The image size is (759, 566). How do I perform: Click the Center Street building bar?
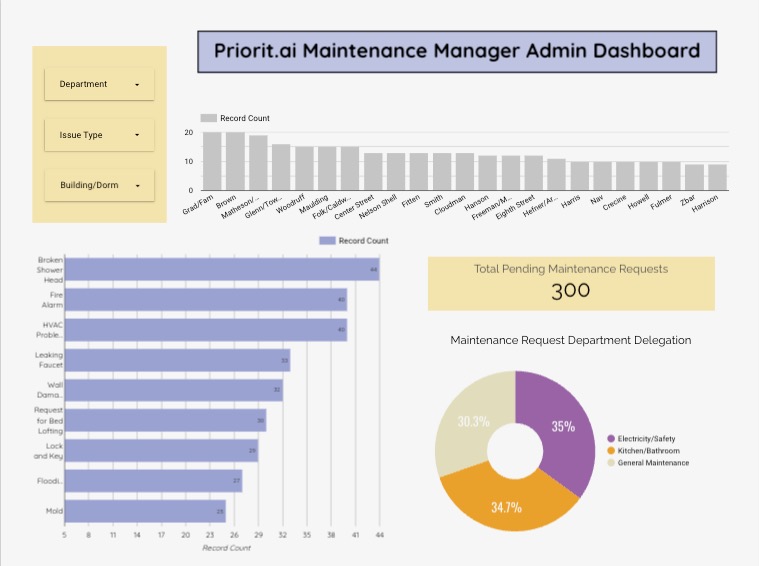point(373,172)
